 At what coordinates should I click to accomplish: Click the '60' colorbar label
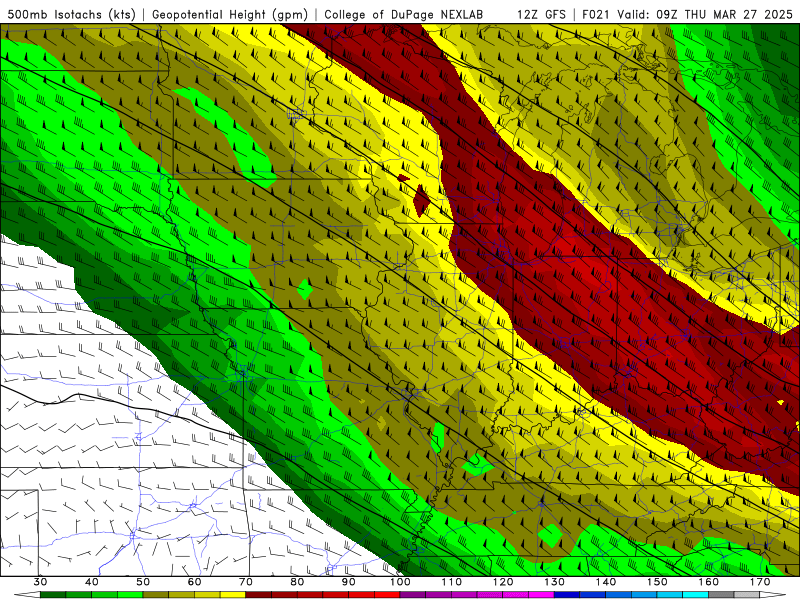(194, 582)
